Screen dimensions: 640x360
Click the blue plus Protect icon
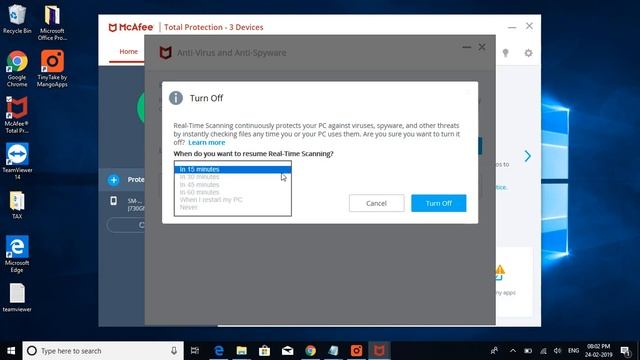click(113, 180)
